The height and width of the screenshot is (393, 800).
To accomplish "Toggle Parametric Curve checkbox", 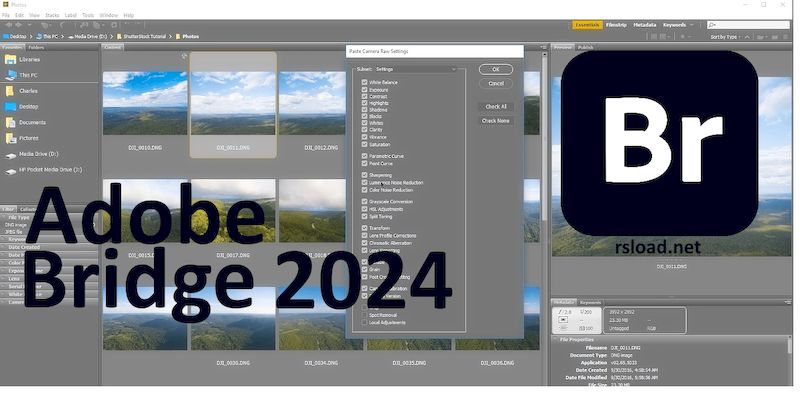I will [x=364, y=156].
